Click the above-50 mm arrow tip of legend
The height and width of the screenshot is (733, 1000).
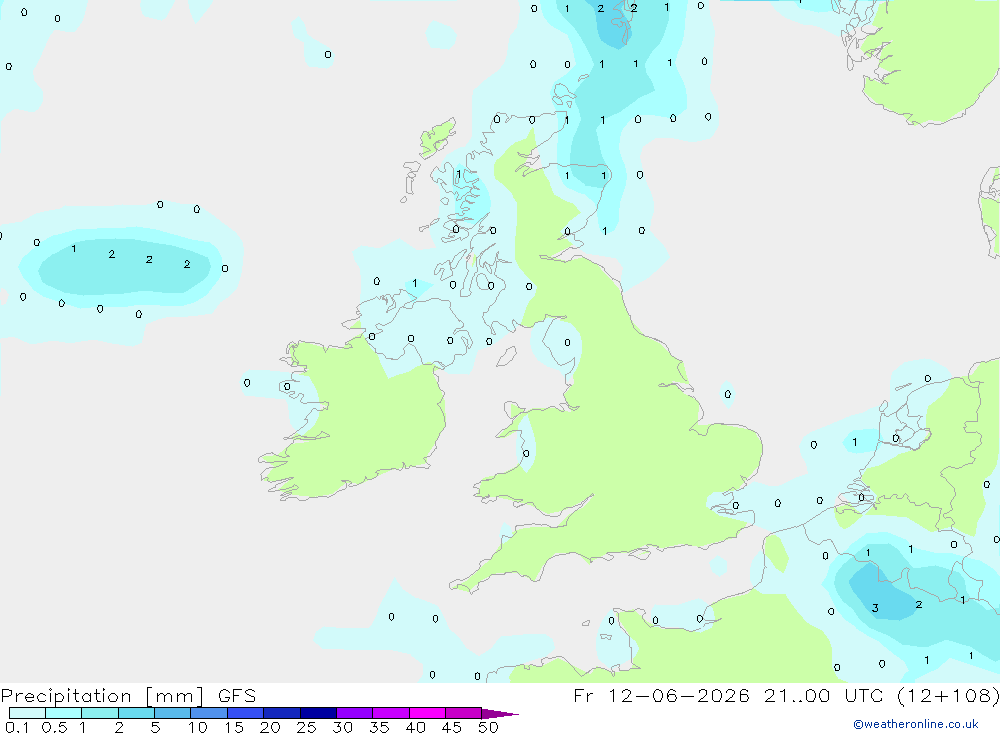(499, 714)
